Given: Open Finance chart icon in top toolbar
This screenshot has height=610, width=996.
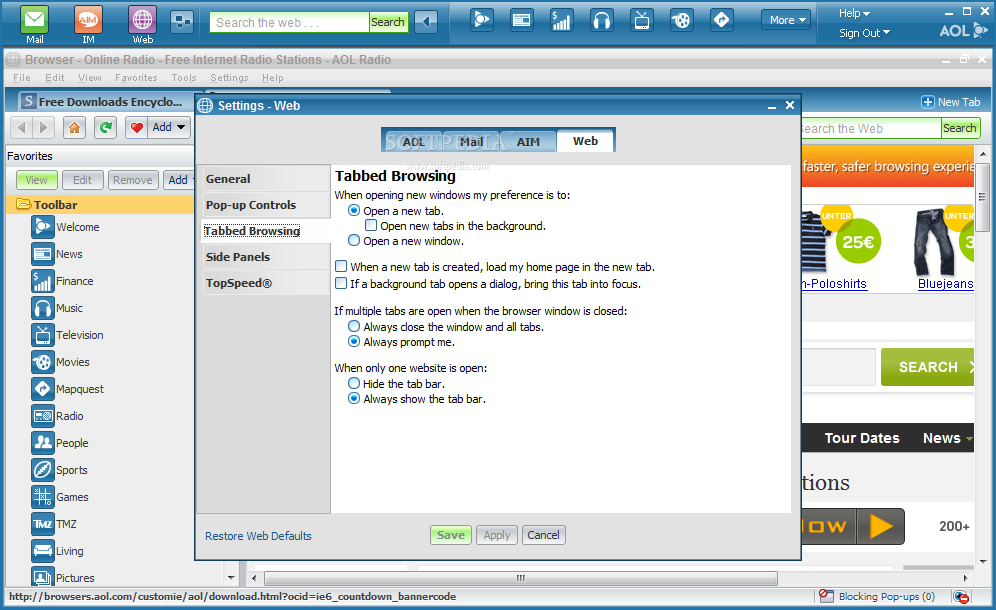Looking at the screenshot, I should point(561,20).
